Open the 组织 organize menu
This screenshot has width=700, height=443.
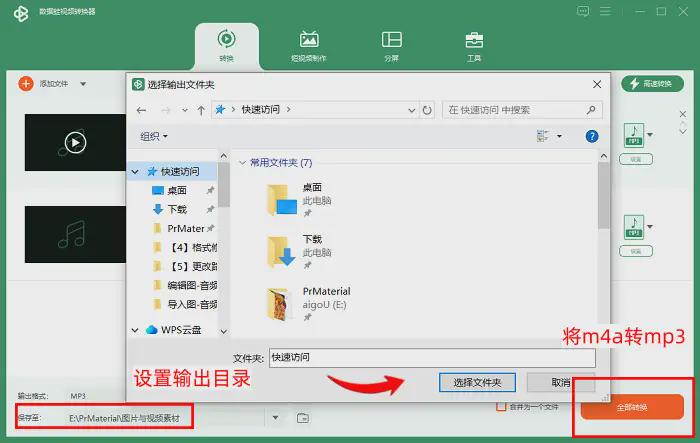coord(154,136)
